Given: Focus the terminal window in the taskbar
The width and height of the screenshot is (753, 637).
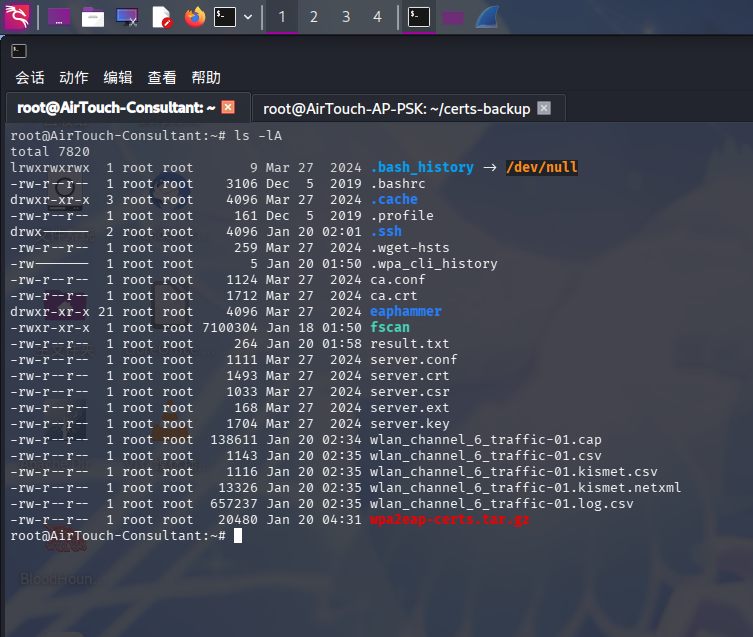Looking at the screenshot, I should pyautogui.click(x=419, y=17).
